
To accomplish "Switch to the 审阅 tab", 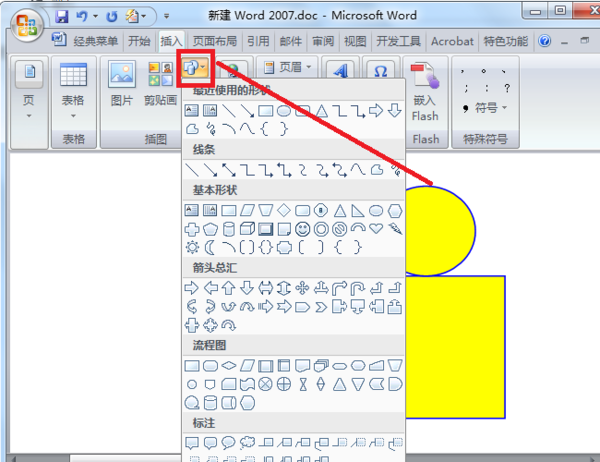I will click(x=323, y=41).
